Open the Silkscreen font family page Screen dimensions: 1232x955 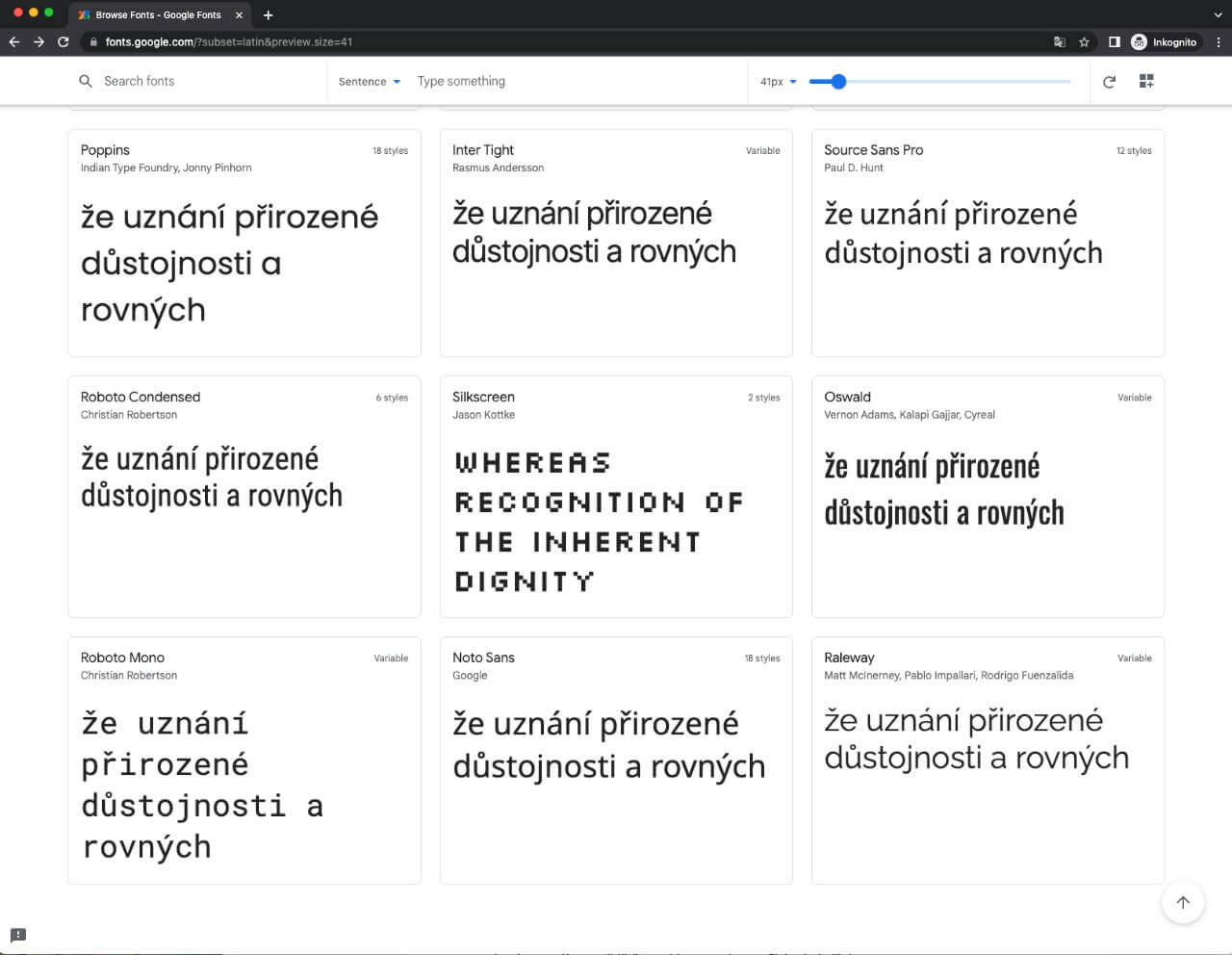click(483, 397)
